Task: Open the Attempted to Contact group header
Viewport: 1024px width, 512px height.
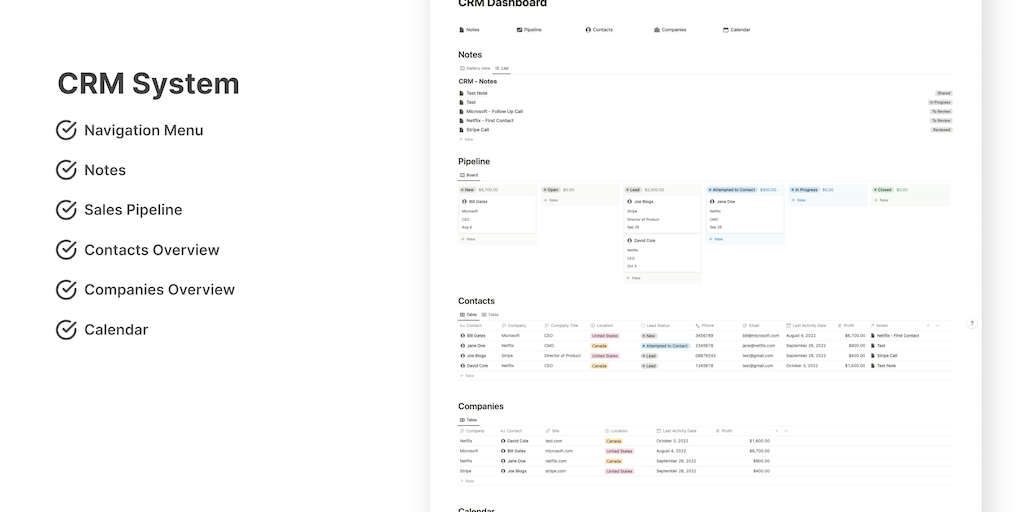Action: pyautogui.click(x=733, y=190)
